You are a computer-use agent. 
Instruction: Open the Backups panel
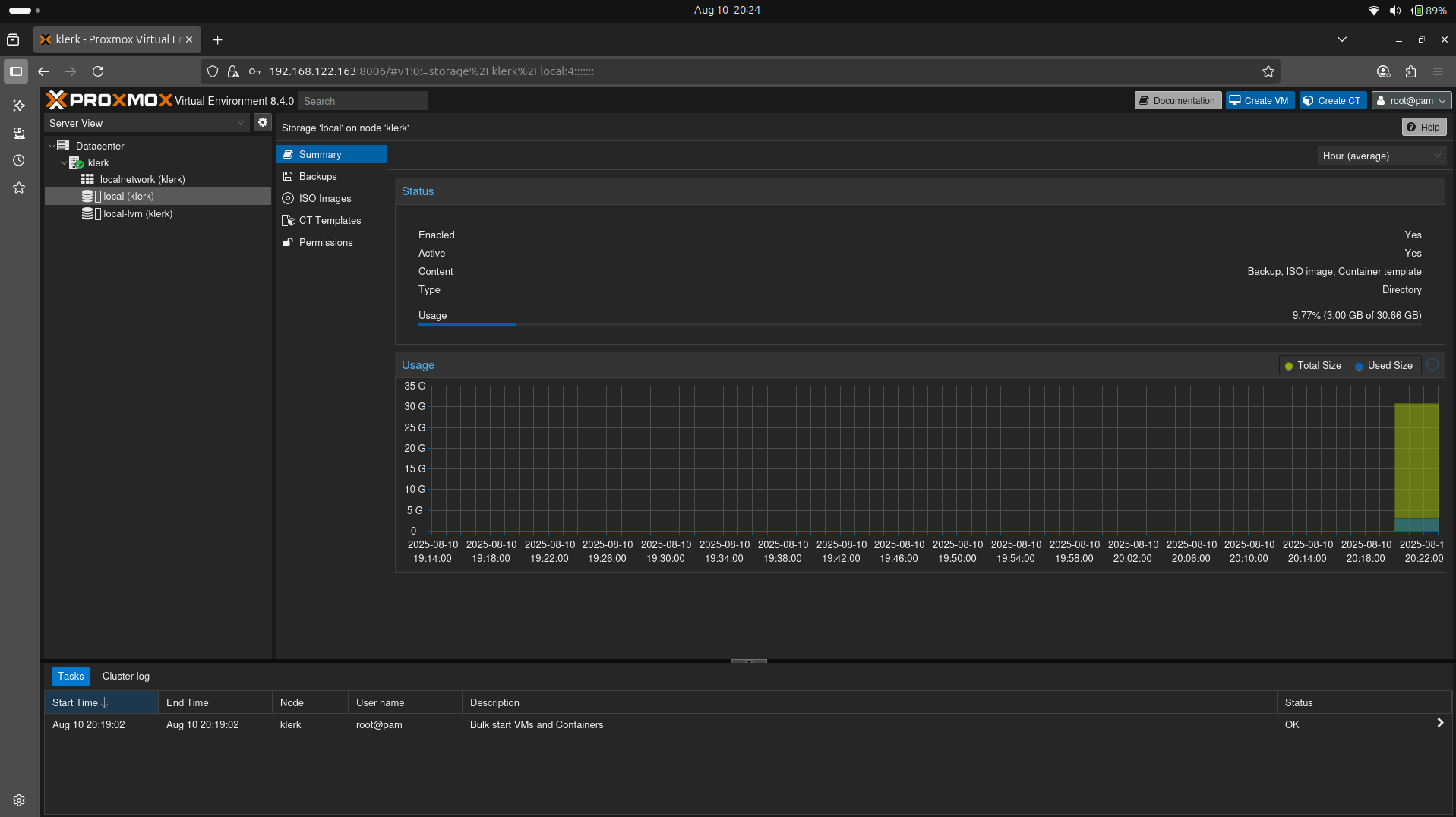[x=317, y=176]
